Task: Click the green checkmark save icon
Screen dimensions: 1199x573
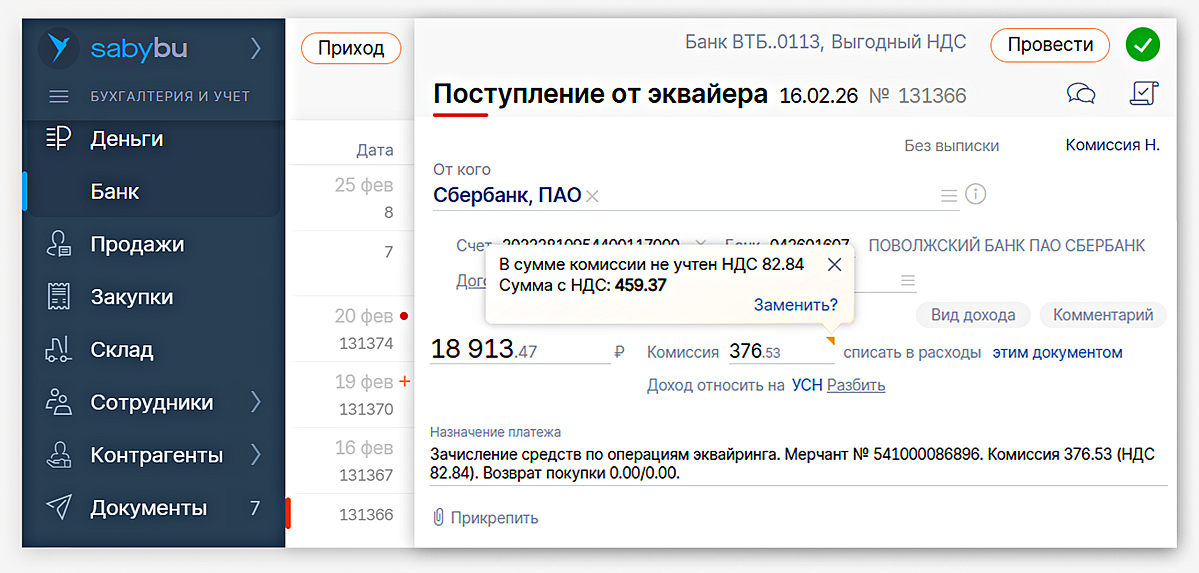Action: [x=1142, y=45]
